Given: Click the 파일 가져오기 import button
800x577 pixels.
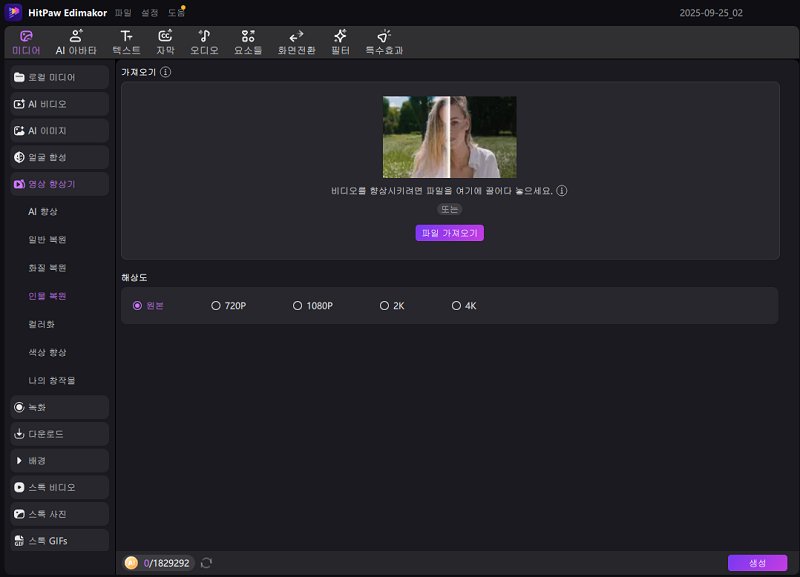Looking at the screenshot, I should pyautogui.click(x=449, y=233).
